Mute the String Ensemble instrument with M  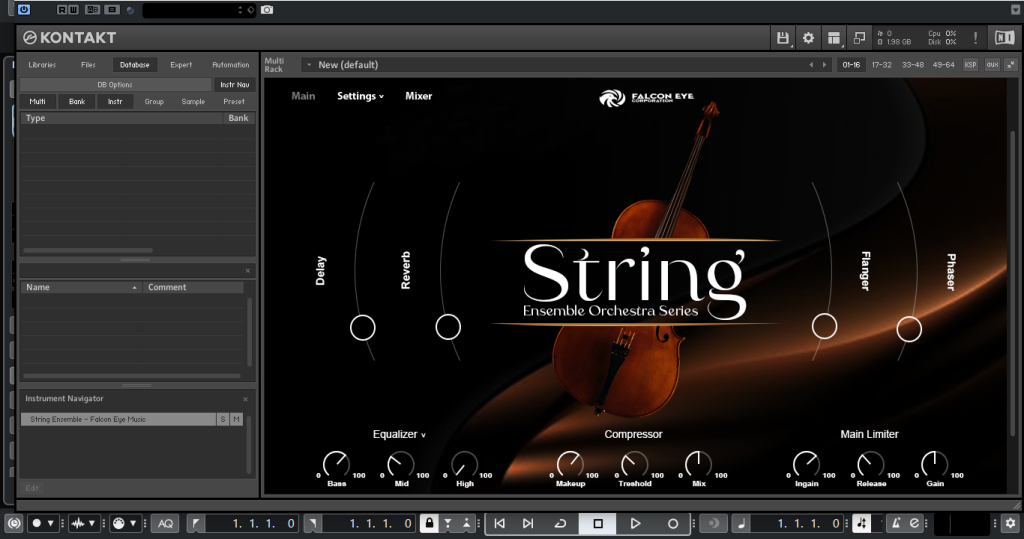coord(237,420)
